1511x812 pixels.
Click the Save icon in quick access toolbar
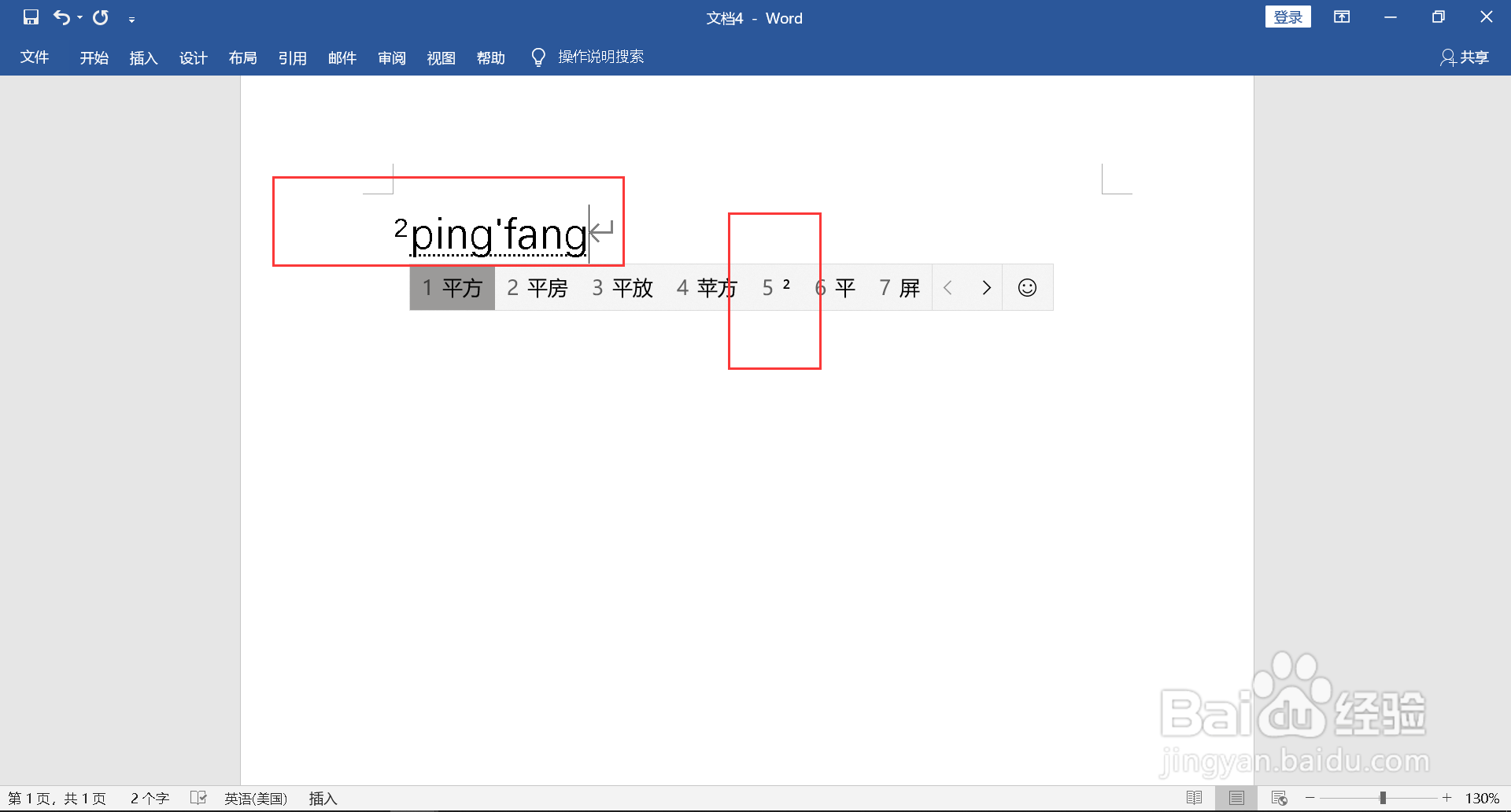(31, 17)
